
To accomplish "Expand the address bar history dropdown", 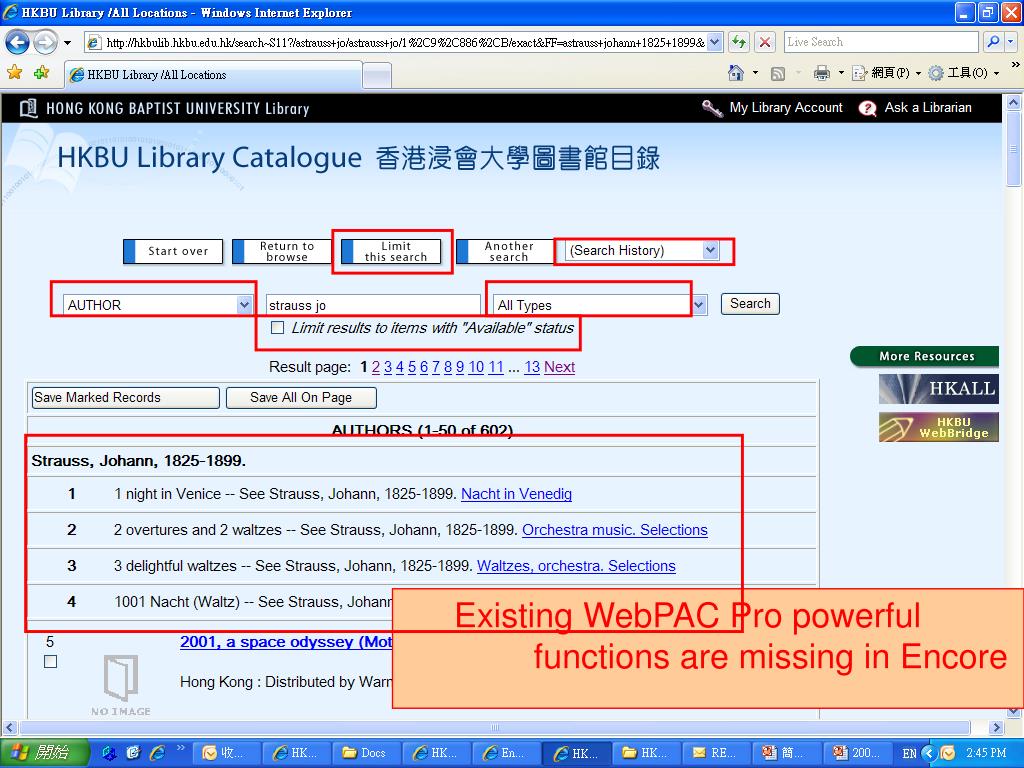I will (715, 43).
